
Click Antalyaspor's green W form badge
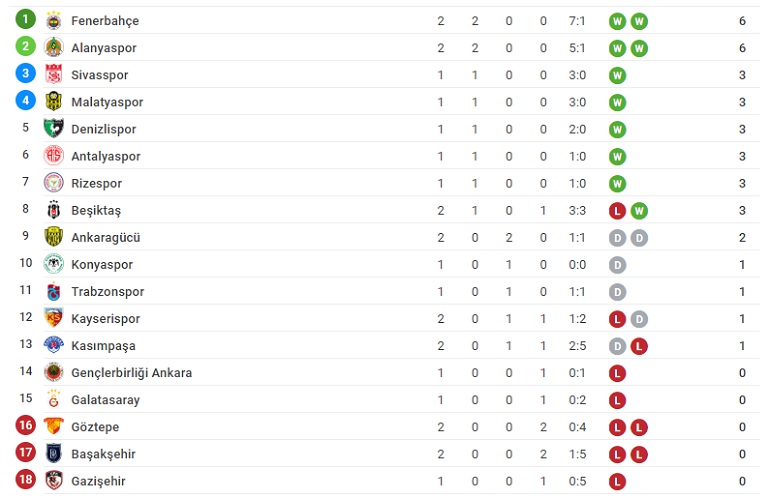pos(617,157)
